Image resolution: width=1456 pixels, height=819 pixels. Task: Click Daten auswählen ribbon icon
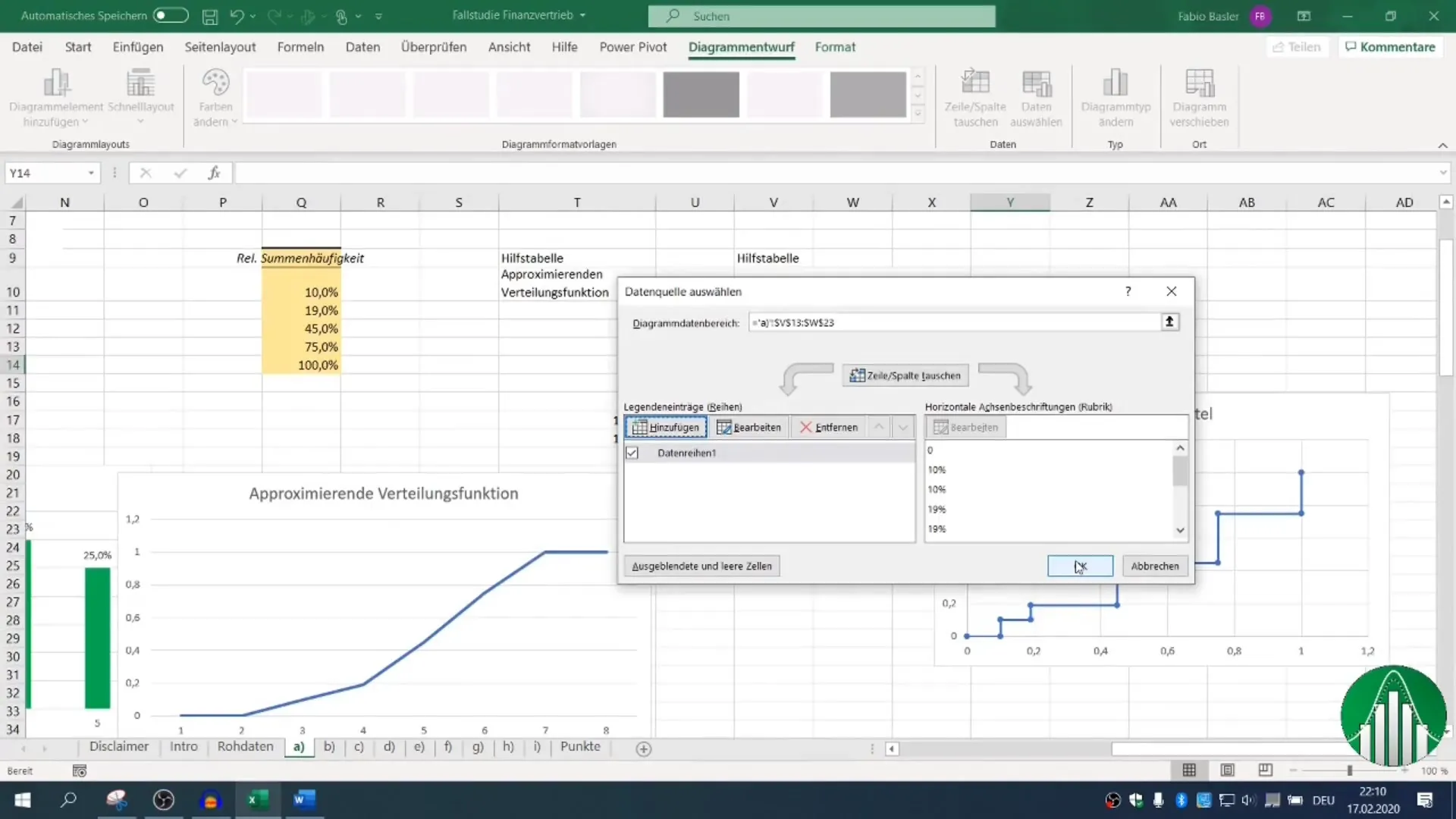tap(1036, 82)
